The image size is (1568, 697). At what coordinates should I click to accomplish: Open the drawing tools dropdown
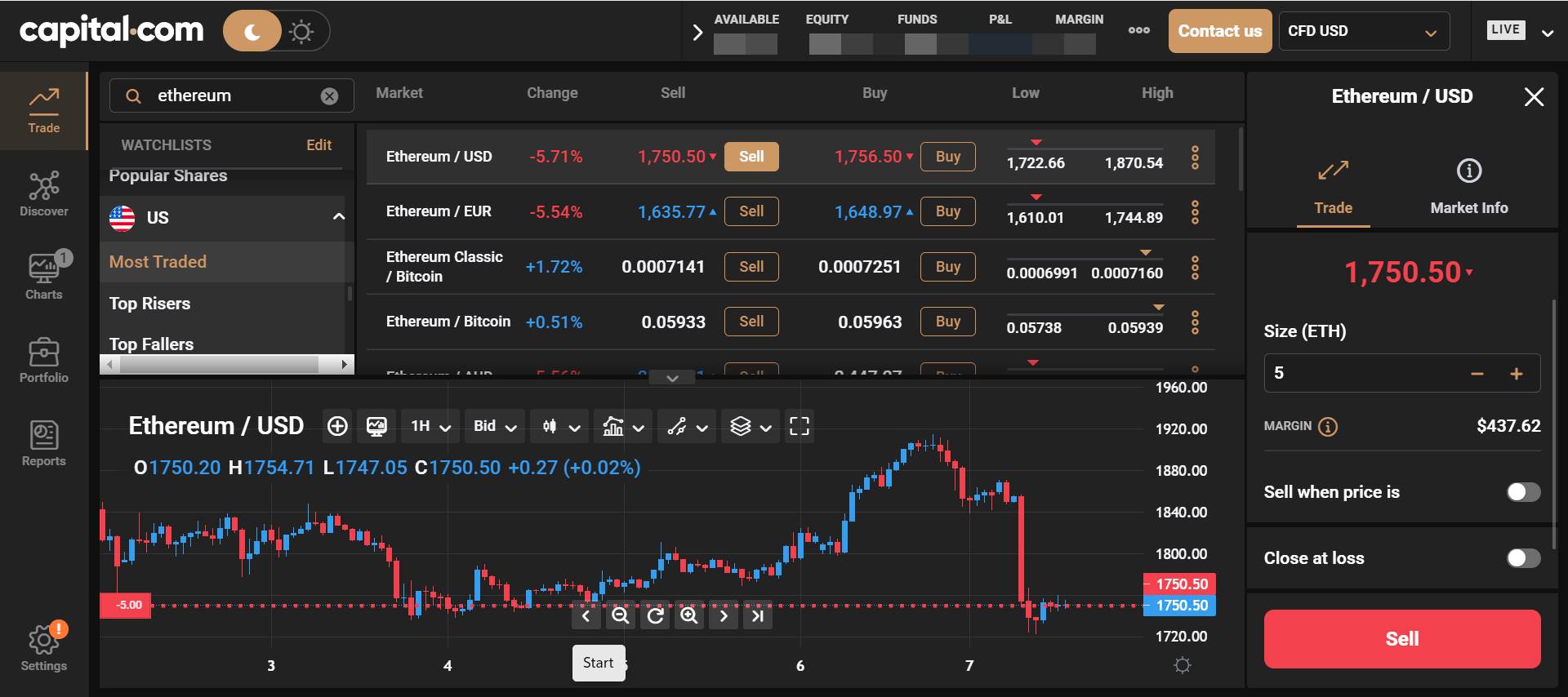[687, 426]
